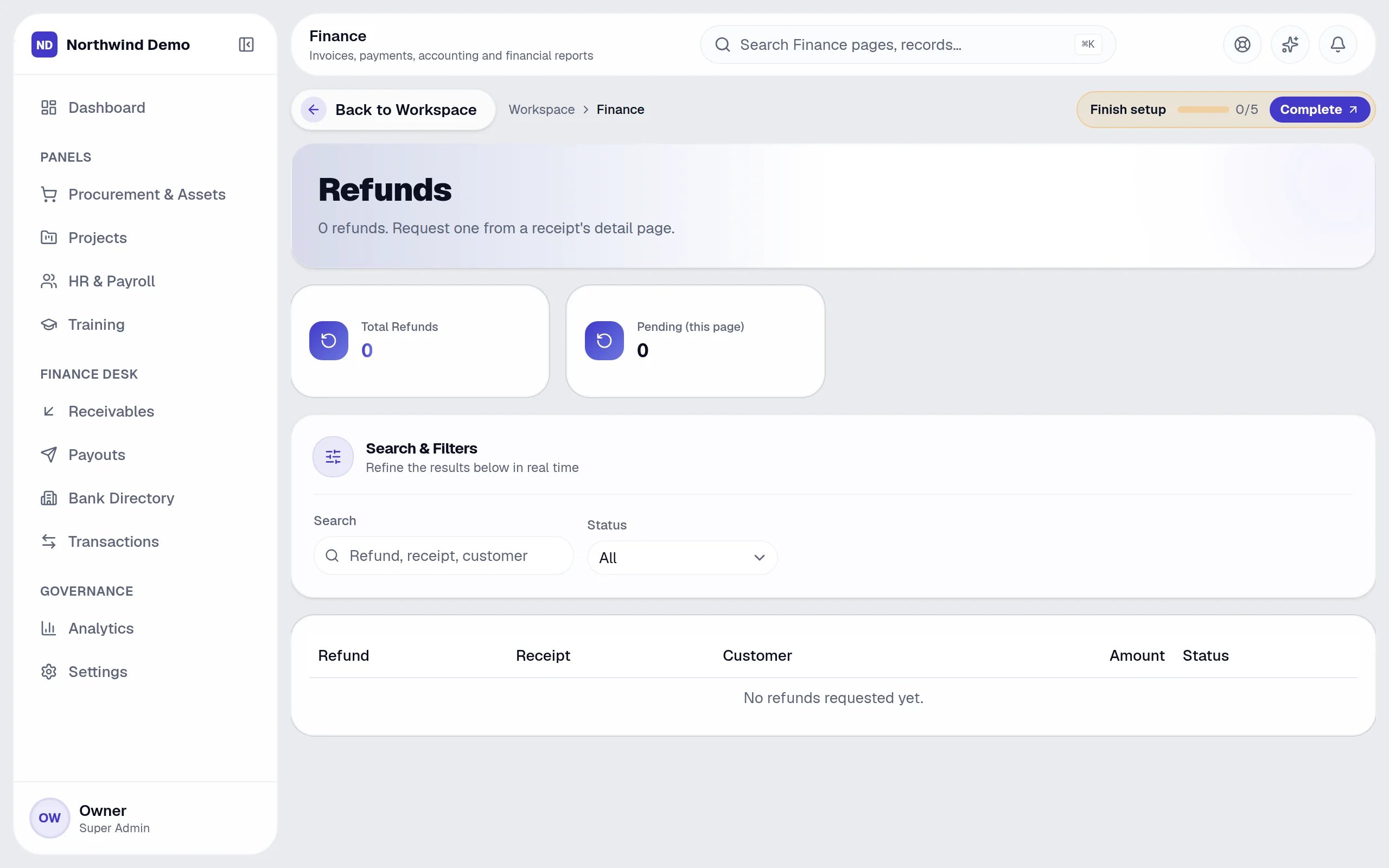The height and width of the screenshot is (868, 1389).
Task: Open the help lifebuoy icon
Action: coord(1242,44)
